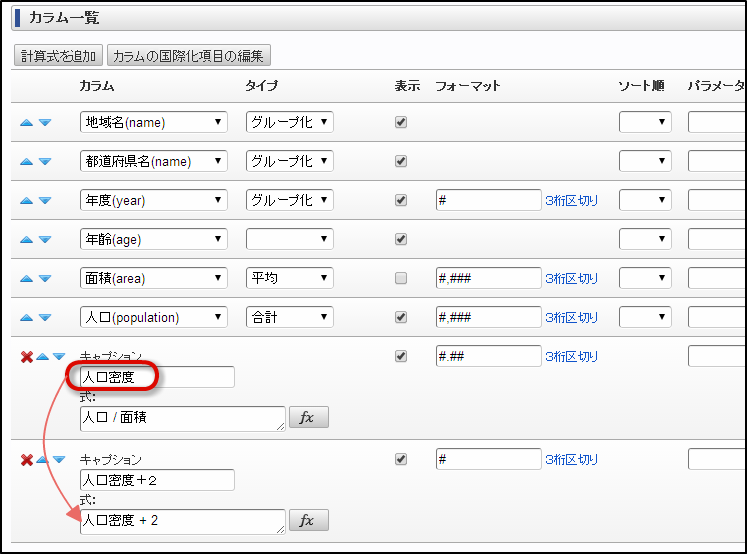Image resolution: width=747 pixels, height=554 pixels.
Task: Delete the 人口密度+2 formula row
Action: [x=27, y=460]
